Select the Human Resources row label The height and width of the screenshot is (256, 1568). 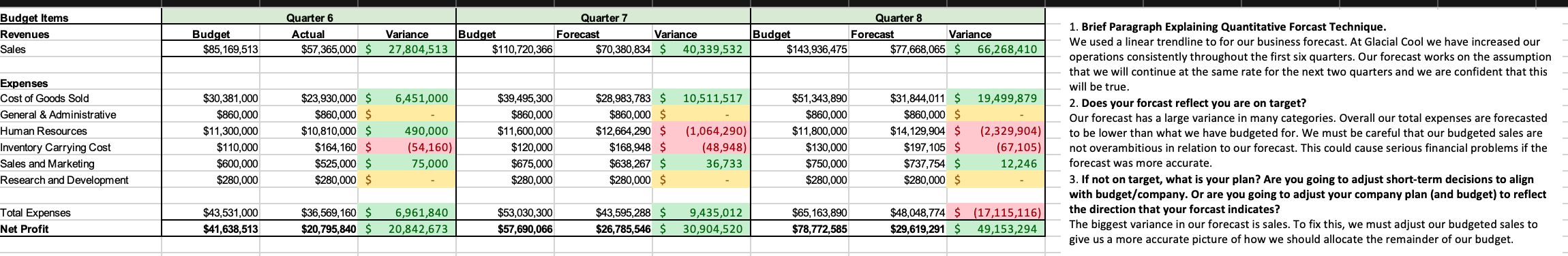[x=80, y=131]
